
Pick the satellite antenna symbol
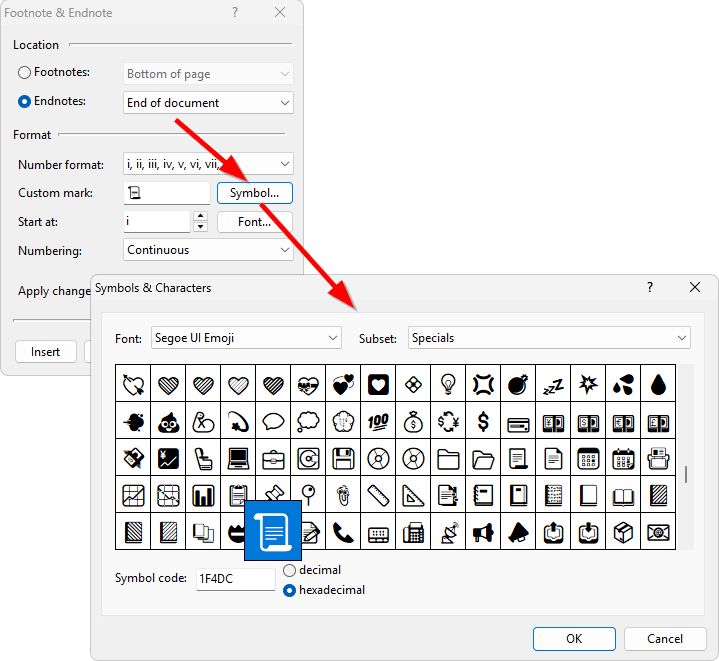(448, 532)
